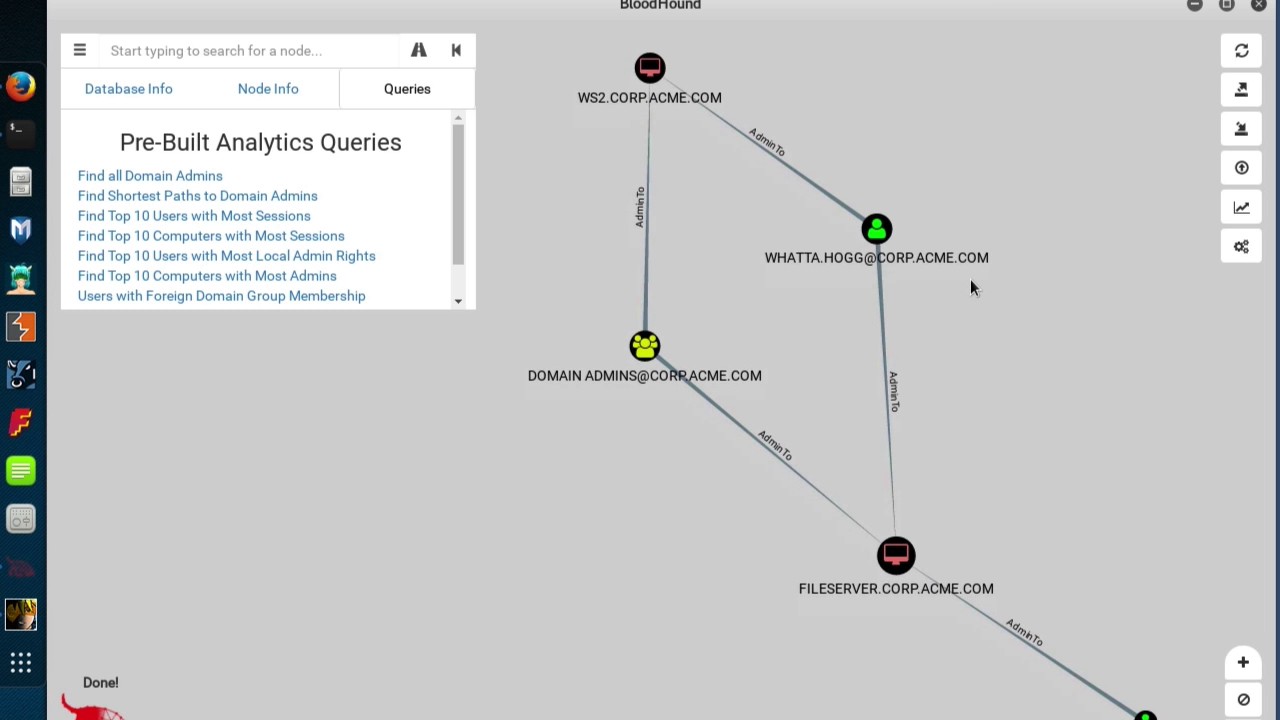Run Find all Domain Admins query
This screenshot has height=720, width=1280.
coord(150,176)
